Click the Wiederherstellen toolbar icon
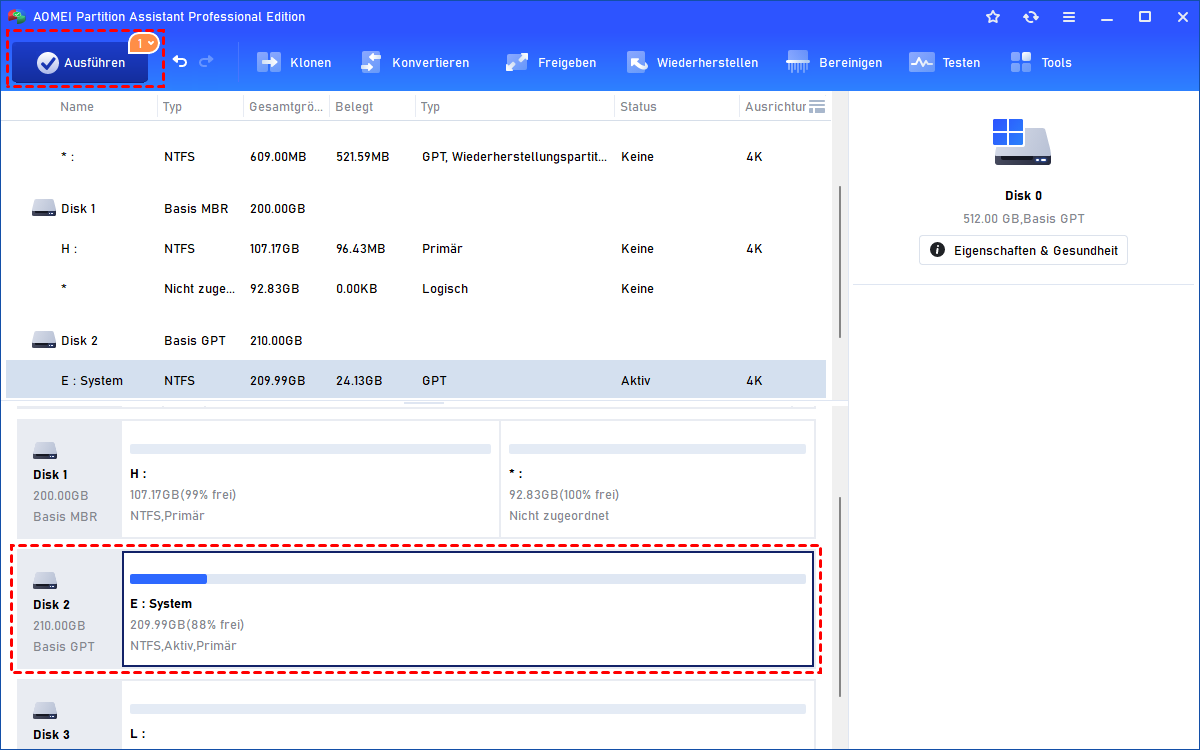Screen dimensions: 1200x750 click(x=637, y=62)
